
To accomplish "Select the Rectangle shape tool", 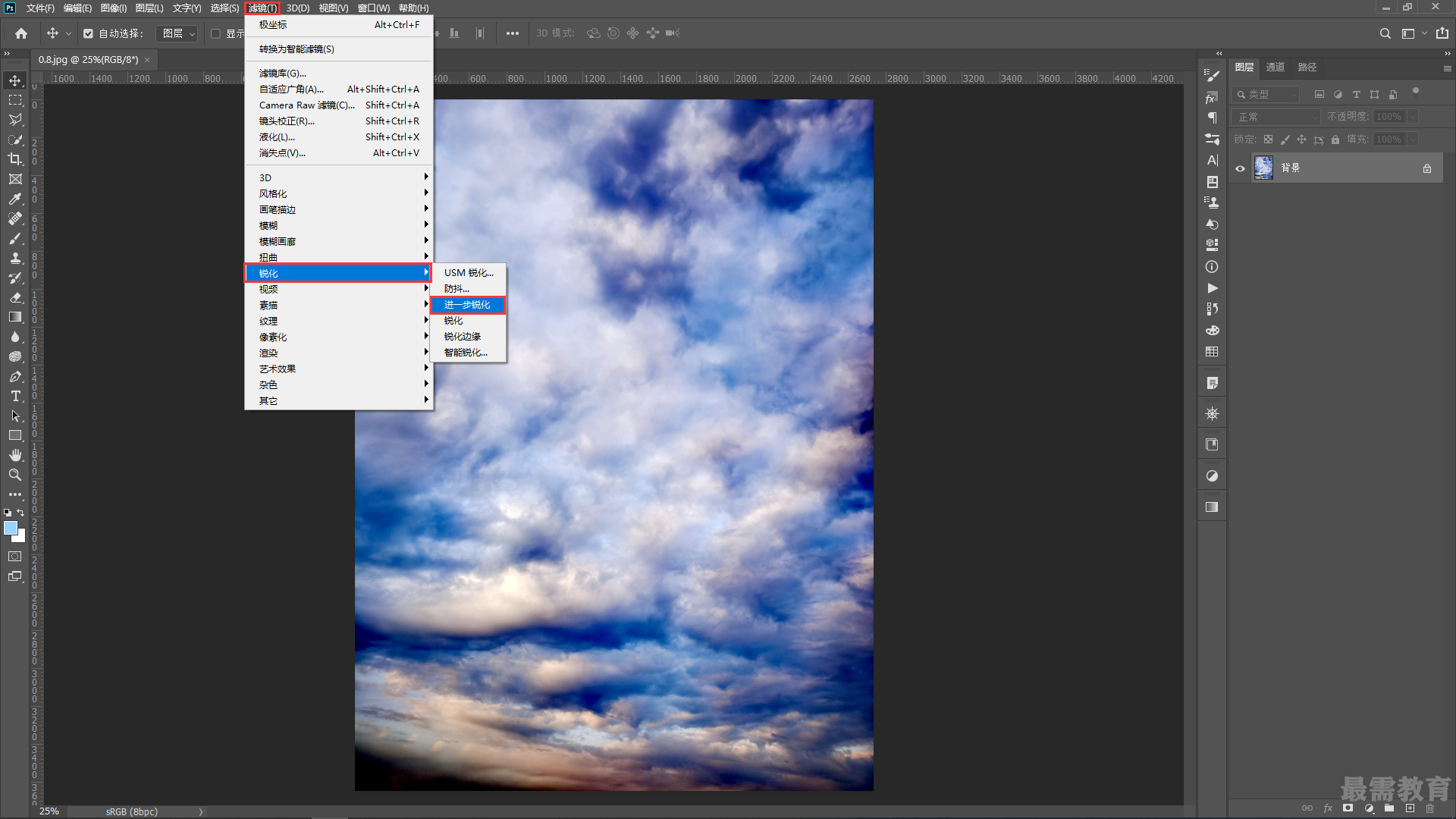I will [15, 435].
